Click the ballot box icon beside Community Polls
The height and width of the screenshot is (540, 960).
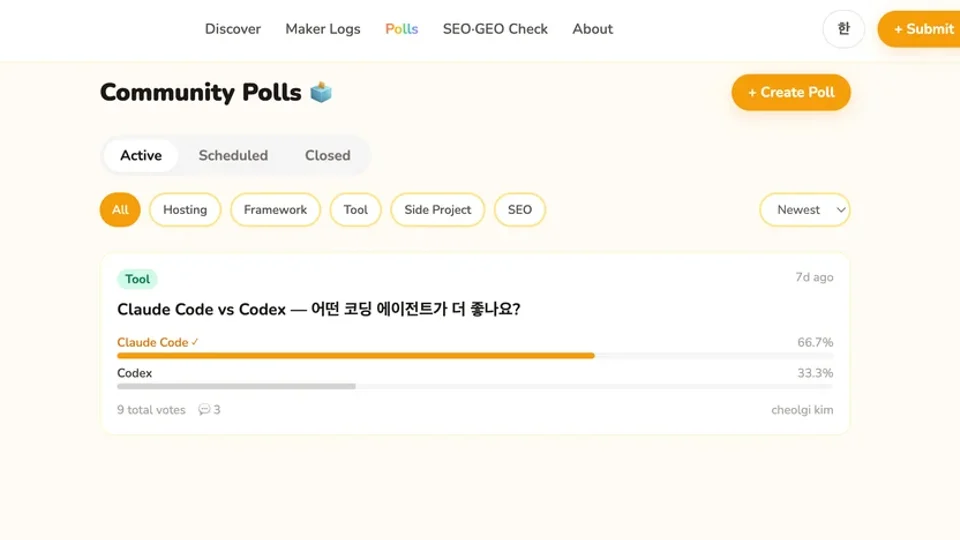tap(321, 92)
